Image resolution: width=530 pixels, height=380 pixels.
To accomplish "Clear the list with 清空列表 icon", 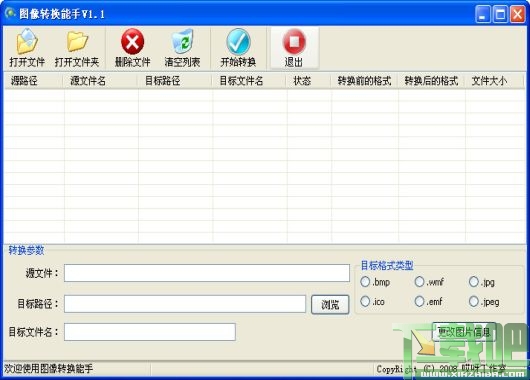I will click(x=183, y=42).
